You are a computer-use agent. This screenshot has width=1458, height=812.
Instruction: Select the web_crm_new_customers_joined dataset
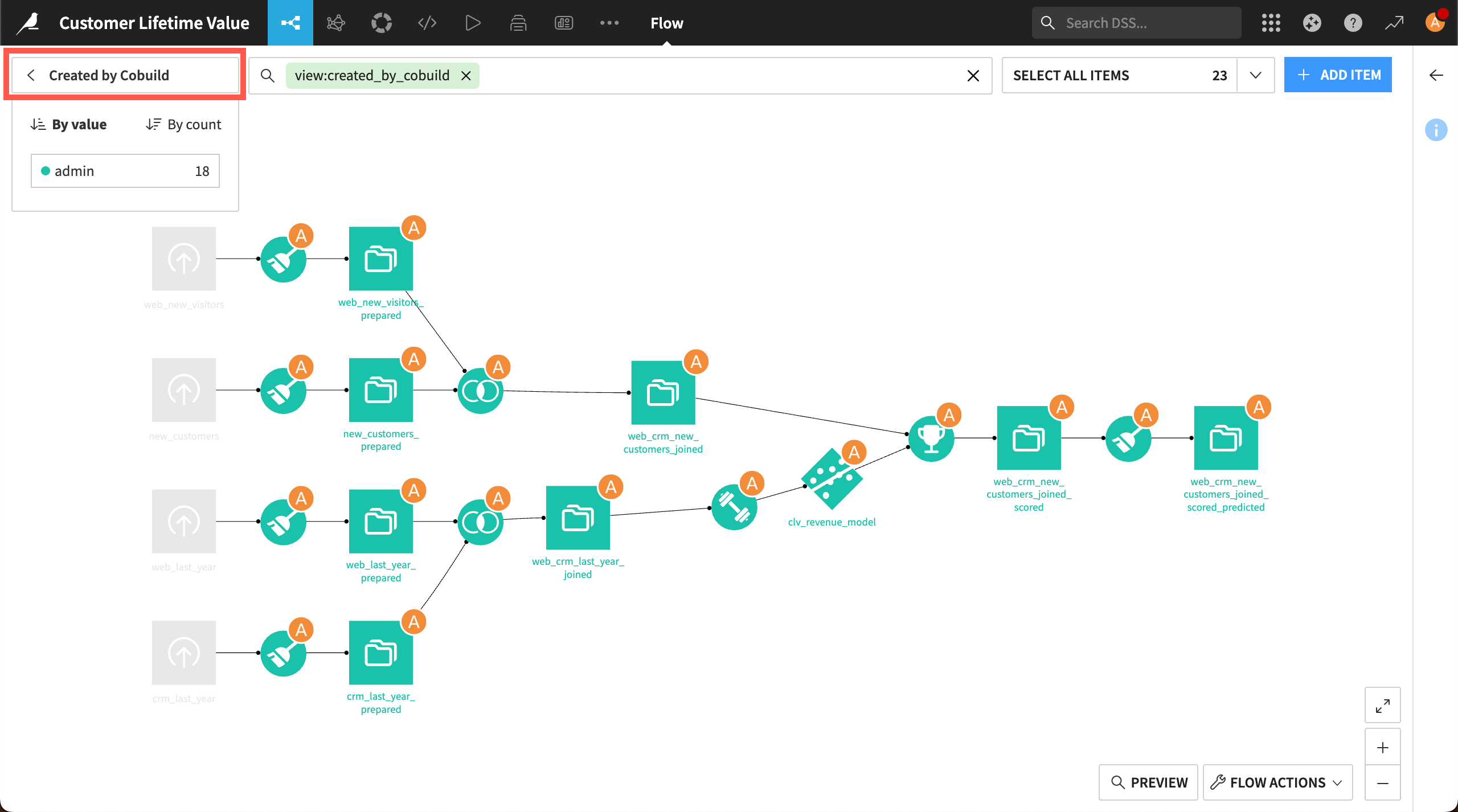click(x=664, y=392)
